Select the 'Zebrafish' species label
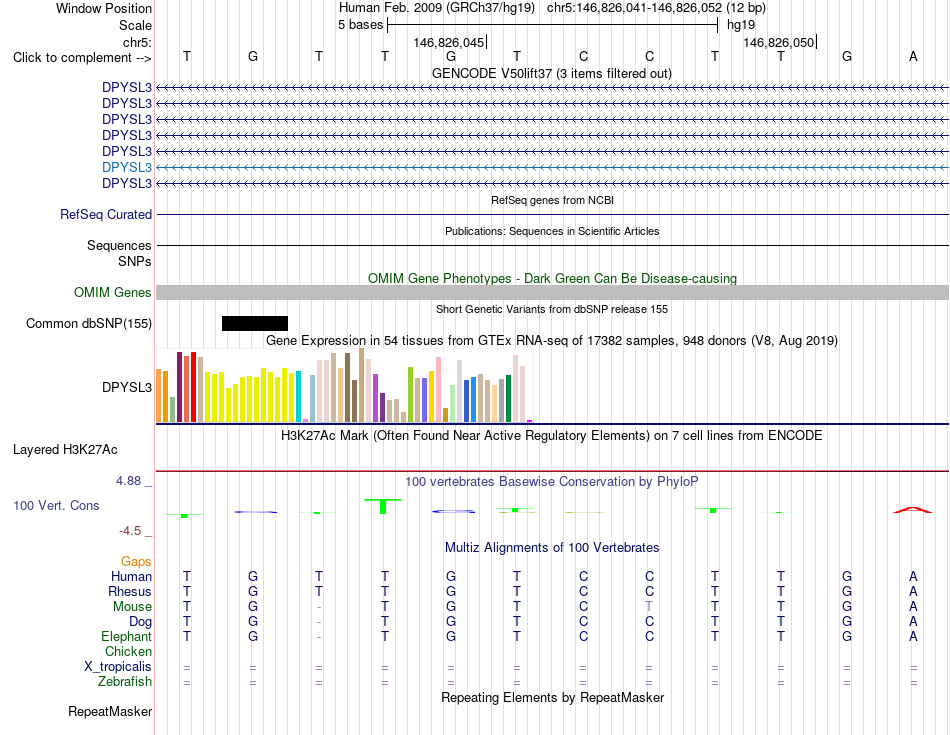 (x=125, y=682)
